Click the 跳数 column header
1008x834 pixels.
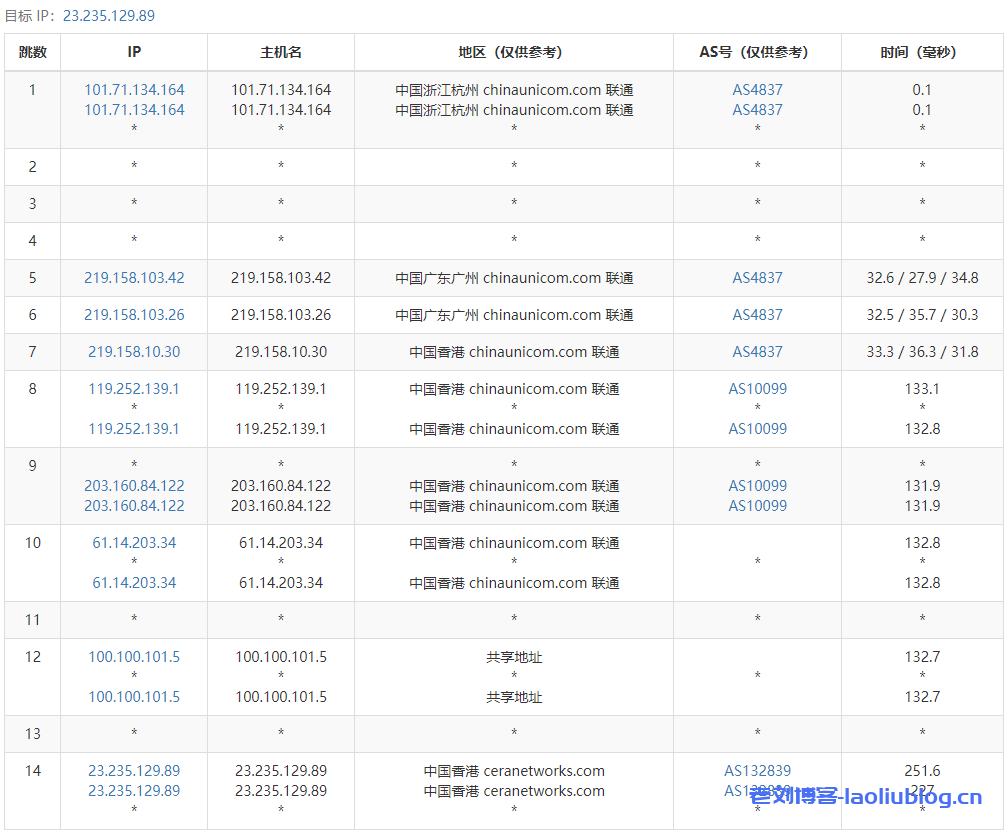32,52
